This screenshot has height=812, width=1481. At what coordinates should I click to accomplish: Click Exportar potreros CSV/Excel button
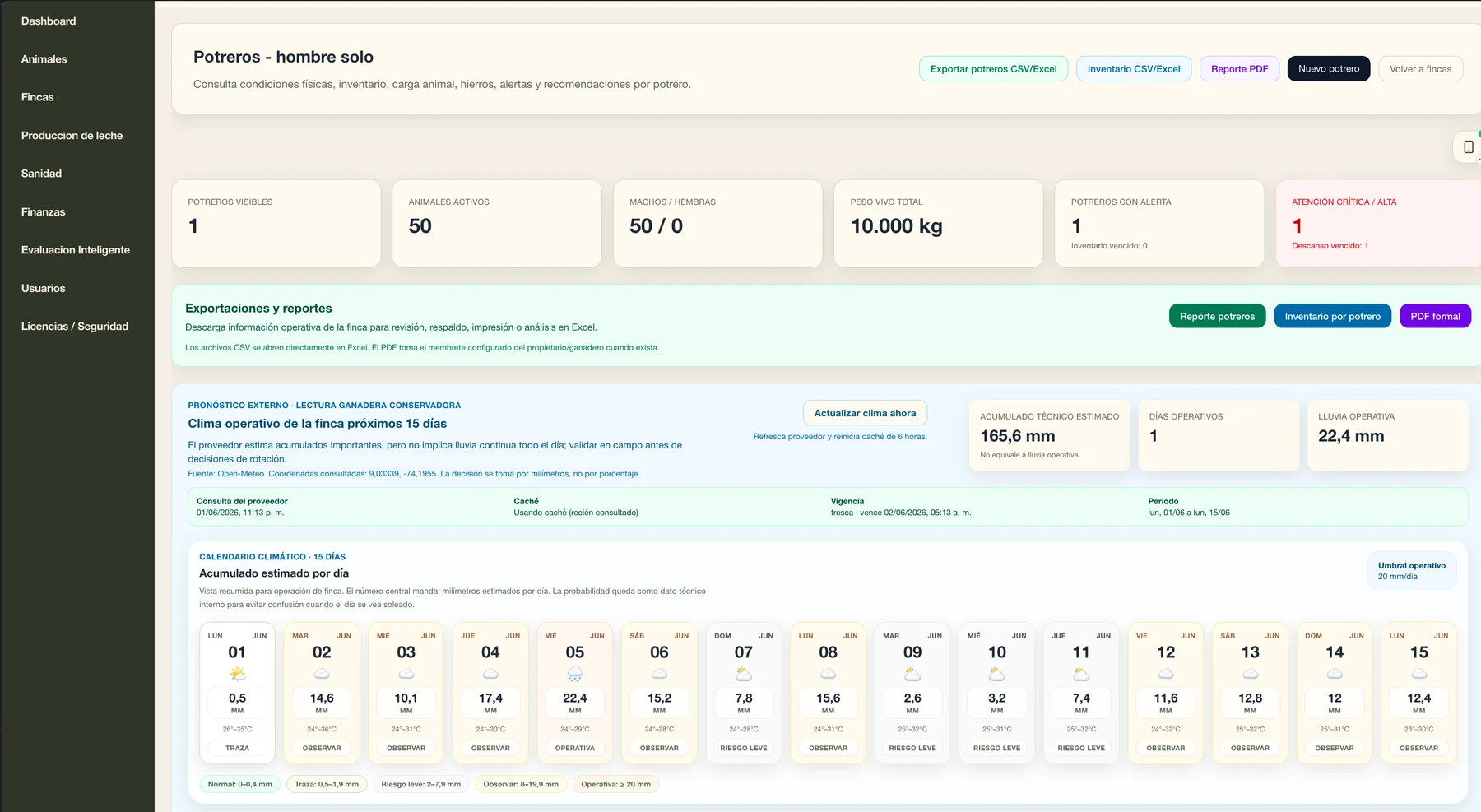[993, 69]
